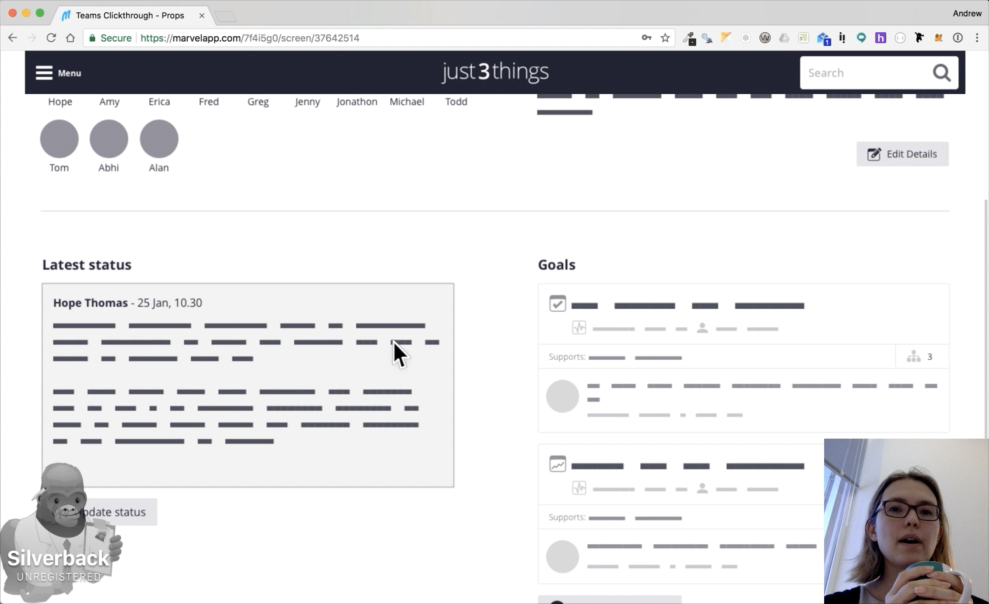
Task: Click the Edit Details button
Action: 902,153
